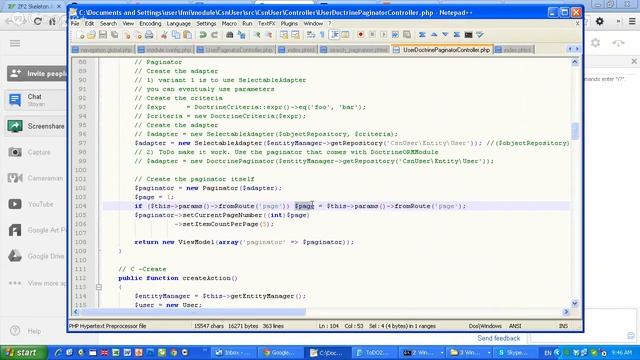Screen dimensions: 640x360
Task: Click the vertical scrollbar down arrow
Action: (x=575, y=303)
